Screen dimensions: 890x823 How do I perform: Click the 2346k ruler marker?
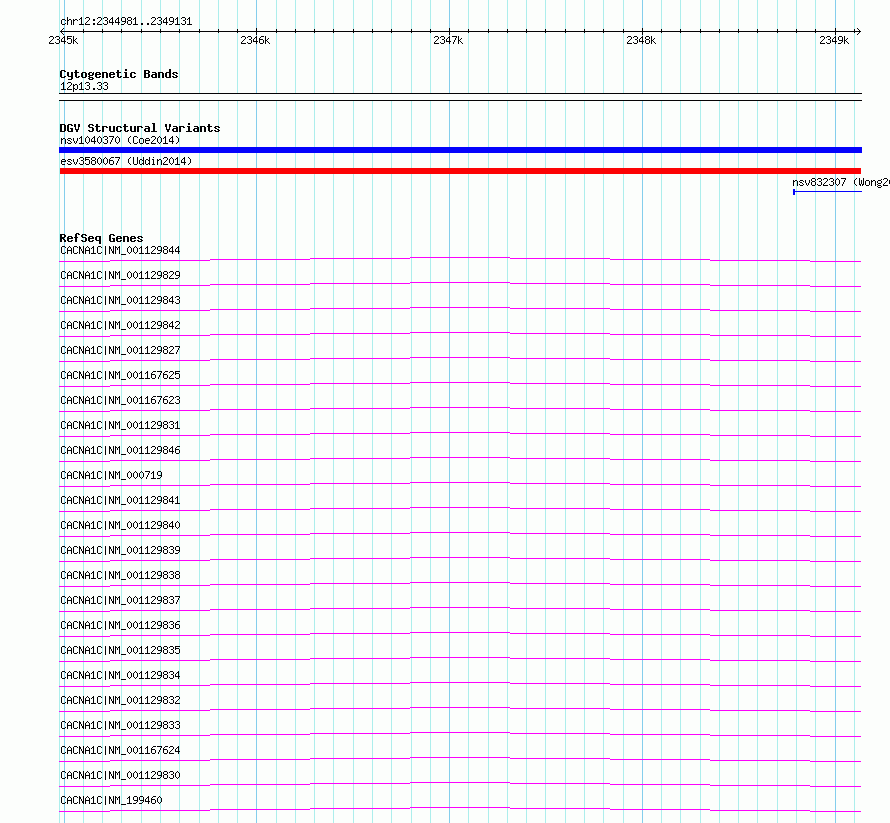(x=255, y=40)
